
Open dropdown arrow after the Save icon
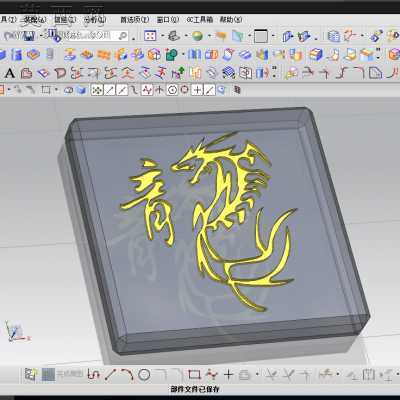click(41, 36)
